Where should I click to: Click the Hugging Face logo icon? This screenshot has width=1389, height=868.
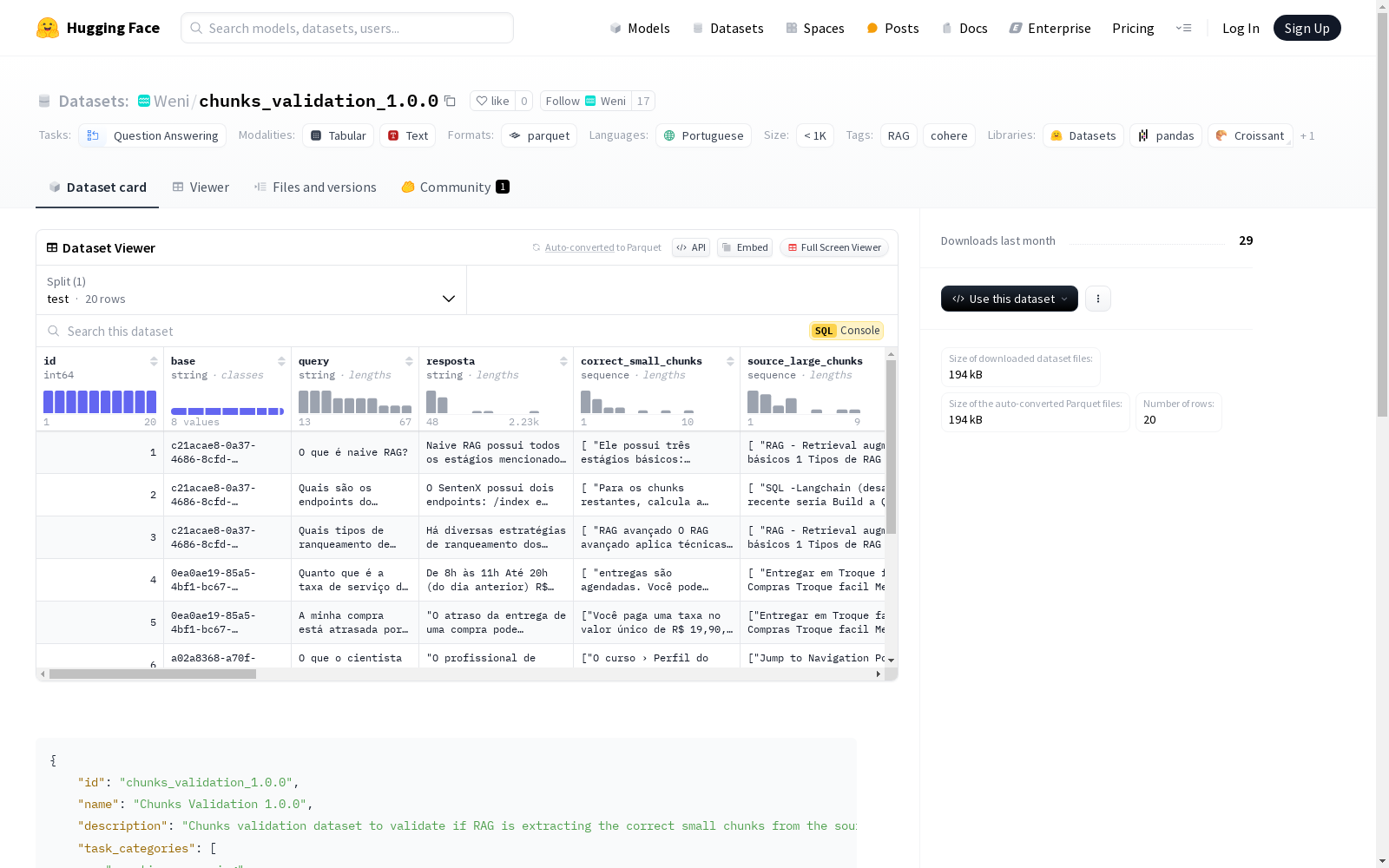click(x=48, y=28)
